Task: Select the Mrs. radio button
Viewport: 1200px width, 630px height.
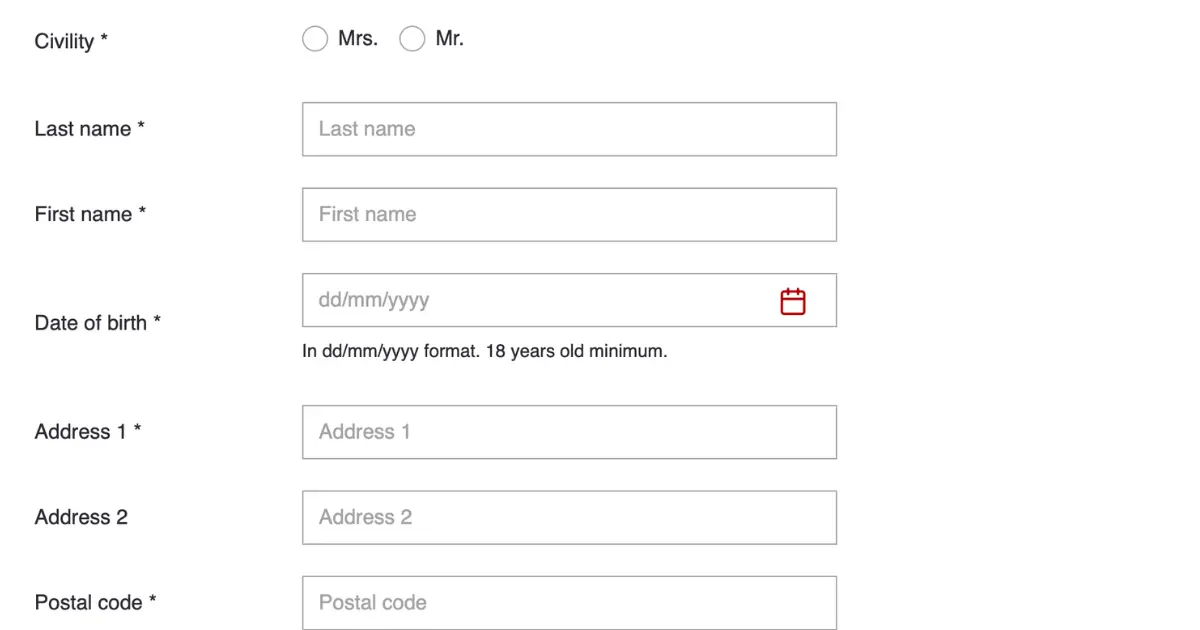Action: click(315, 39)
